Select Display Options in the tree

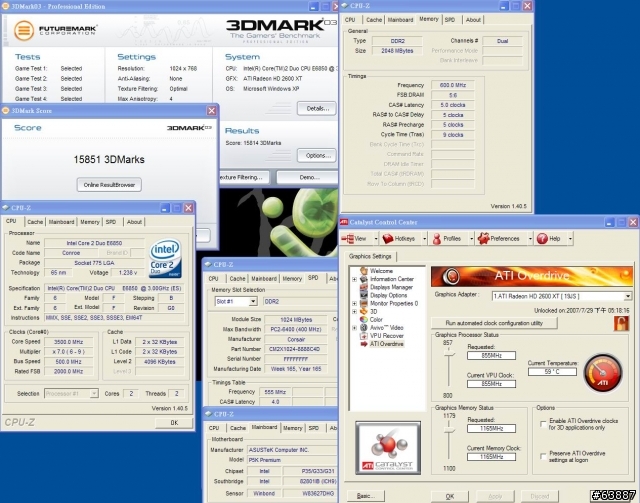(x=388, y=295)
